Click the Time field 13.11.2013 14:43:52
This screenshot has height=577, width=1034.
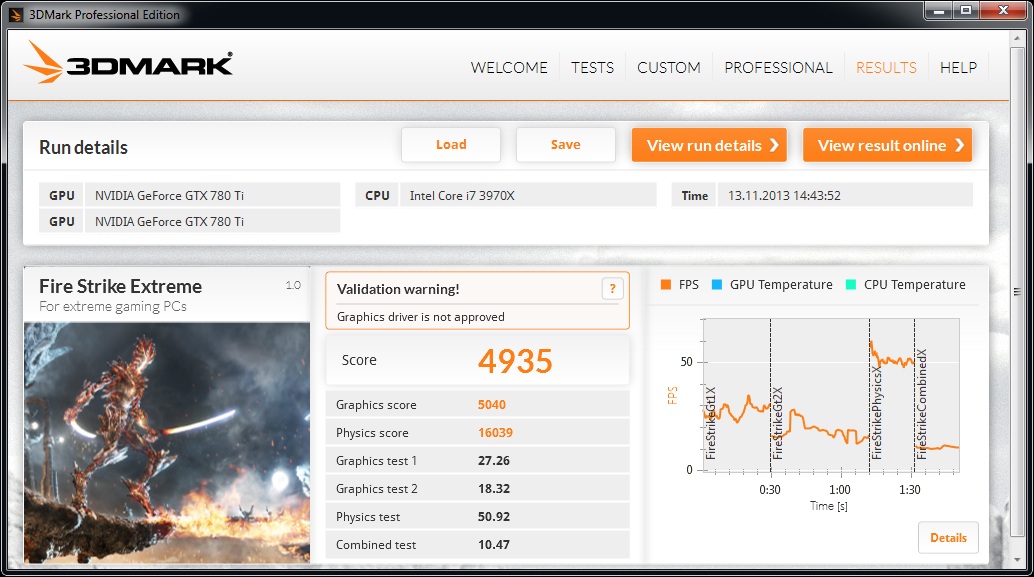[x=845, y=195]
